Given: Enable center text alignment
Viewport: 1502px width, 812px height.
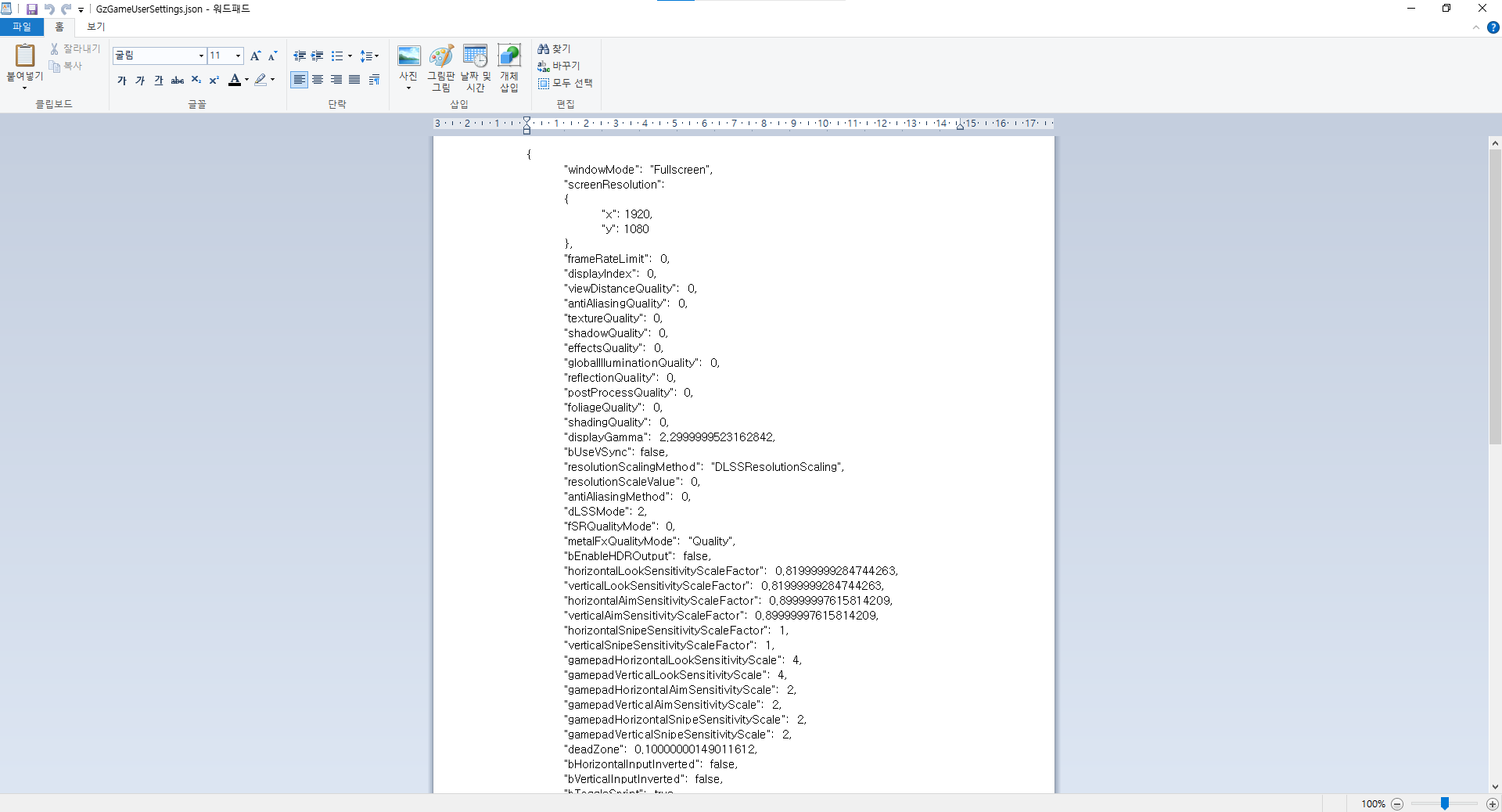Looking at the screenshot, I should pos(318,80).
